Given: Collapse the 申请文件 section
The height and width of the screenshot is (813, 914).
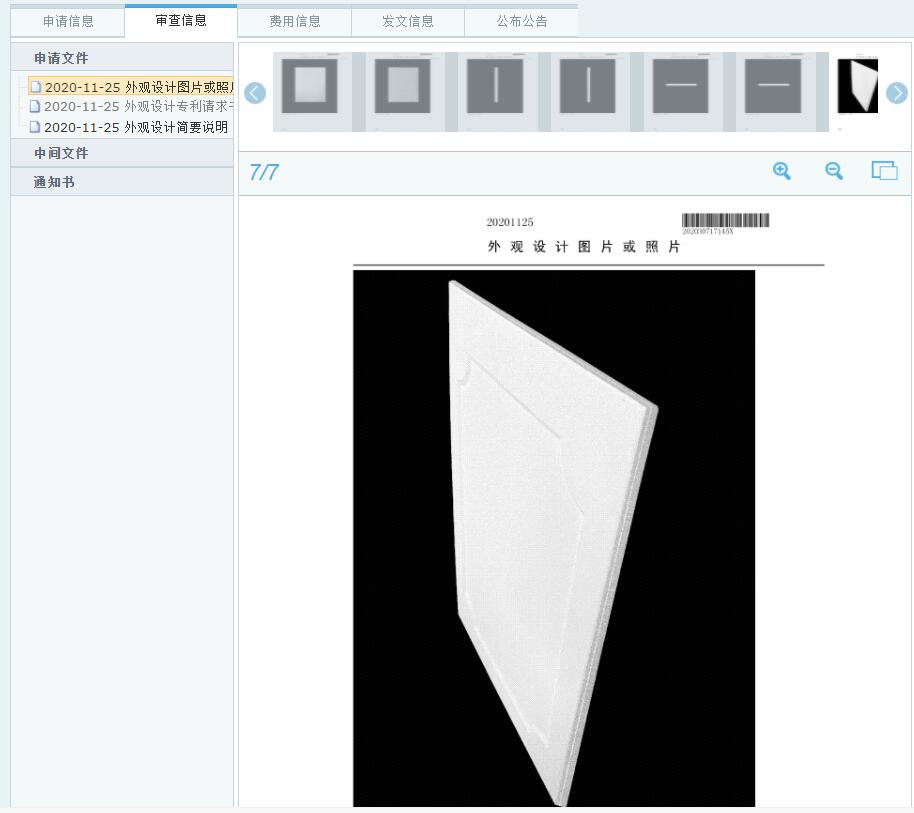Looking at the screenshot, I should (x=61, y=58).
